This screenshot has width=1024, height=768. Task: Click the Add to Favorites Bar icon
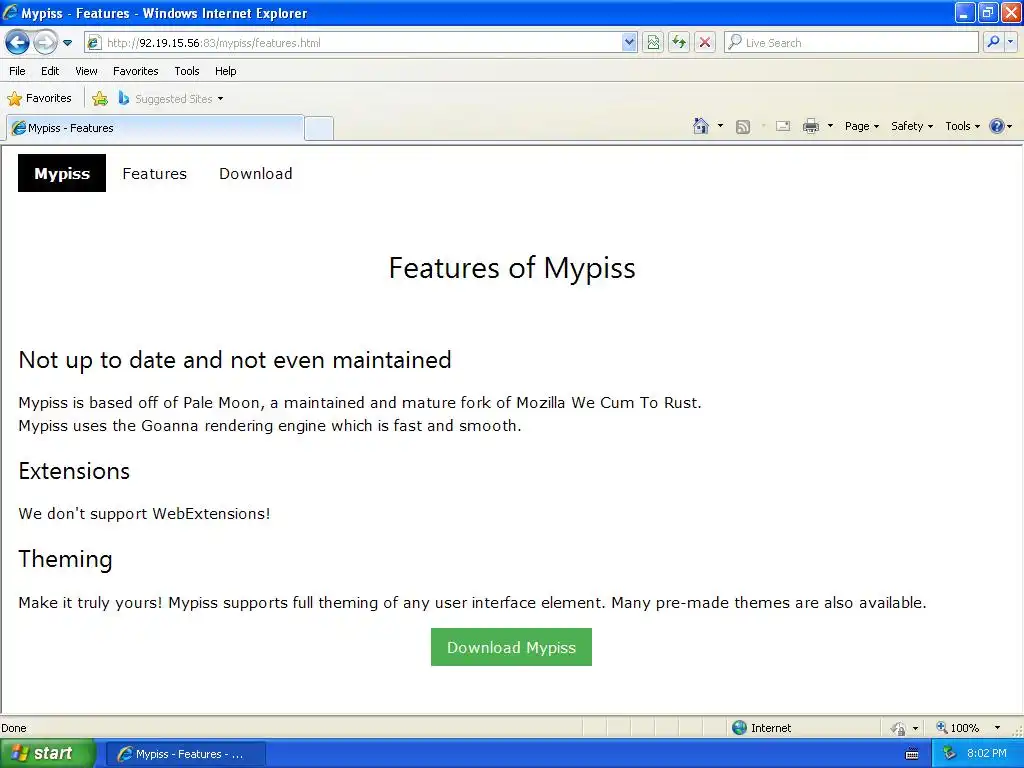point(100,99)
